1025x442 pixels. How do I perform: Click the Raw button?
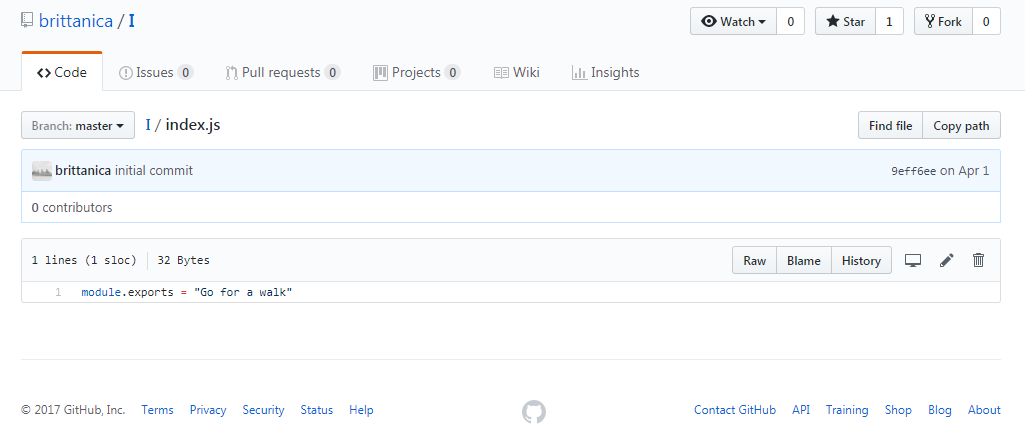click(x=754, y=260)
